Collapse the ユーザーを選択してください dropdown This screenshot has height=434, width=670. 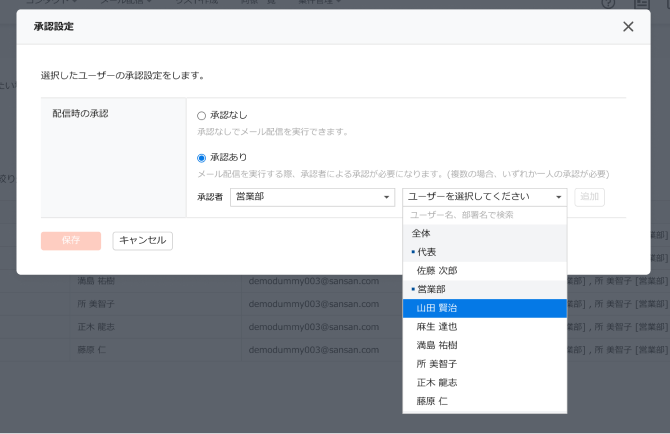[484, 197]
